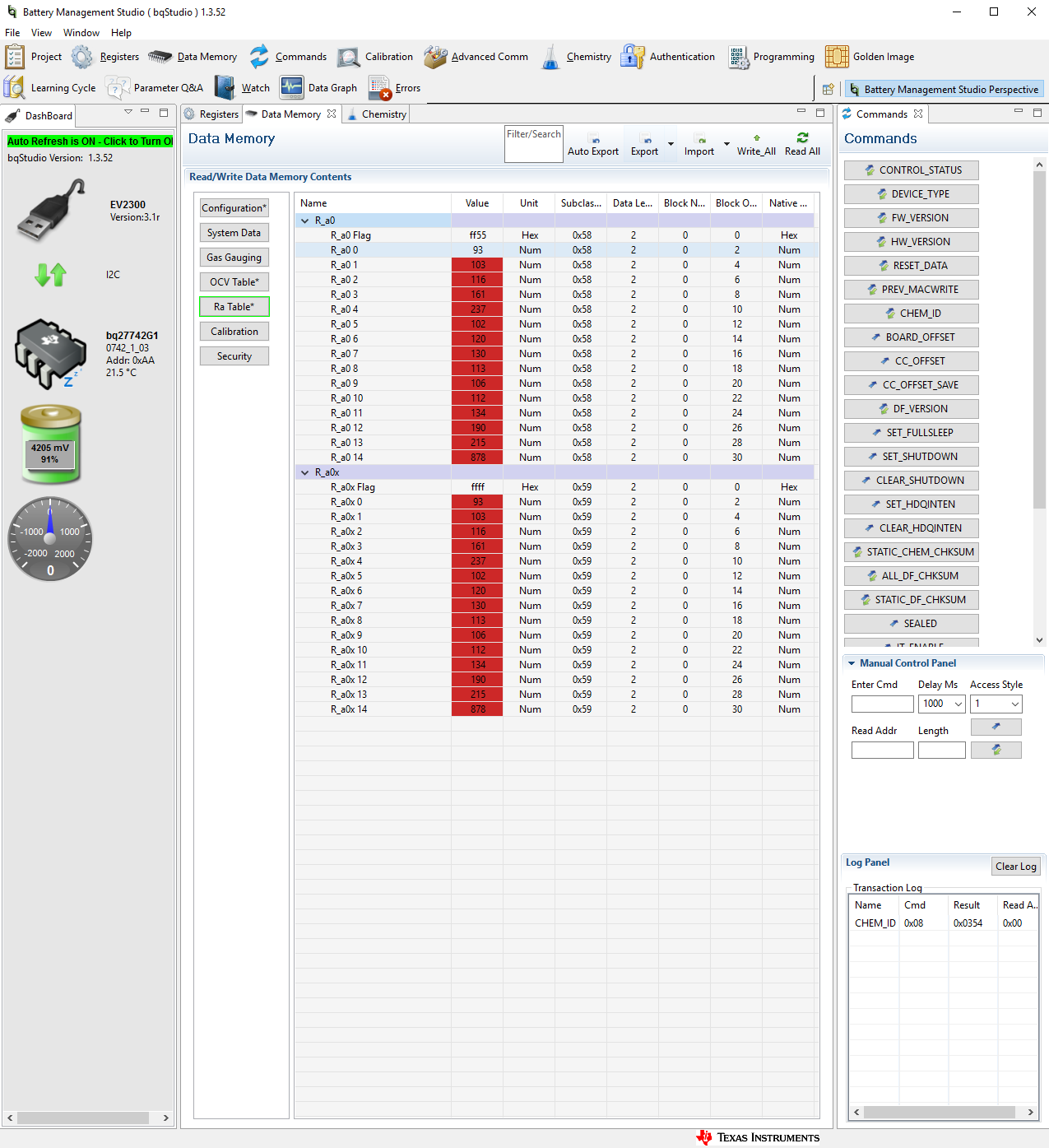The height and width of the screenshot is (1148, 1049).
Task: Send the SEALED command
Action: click(x=912, y=624)
